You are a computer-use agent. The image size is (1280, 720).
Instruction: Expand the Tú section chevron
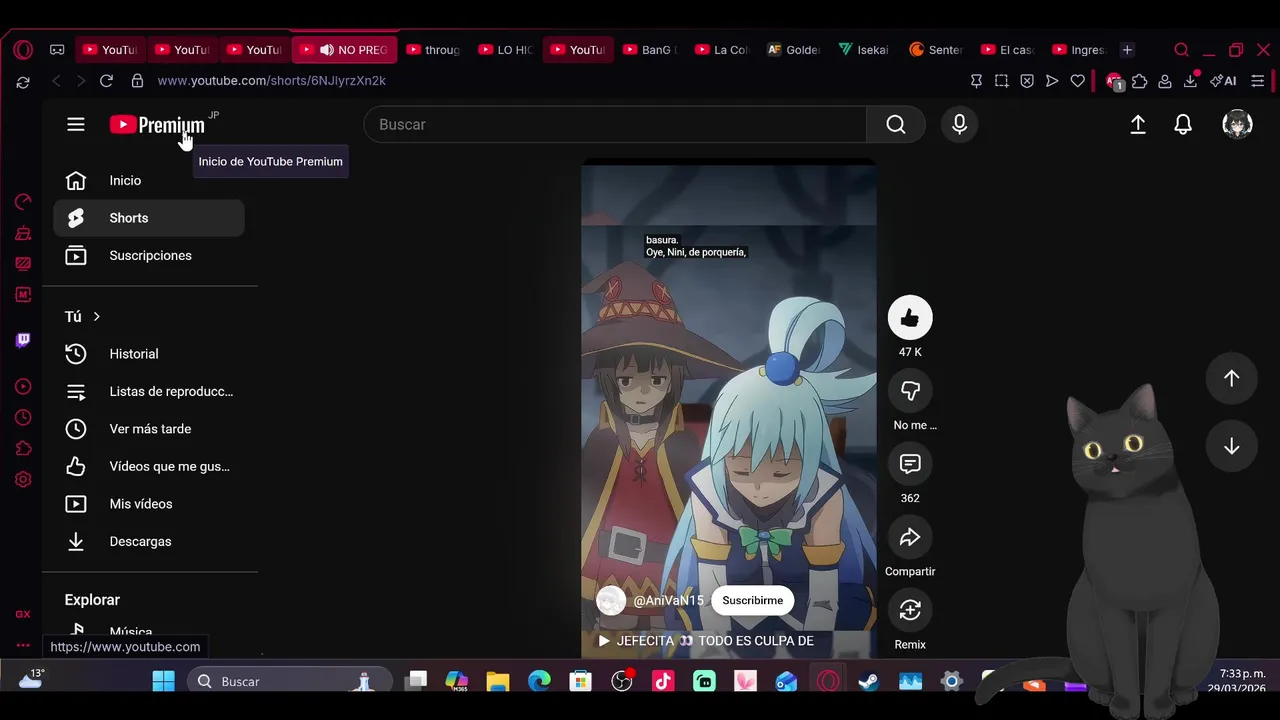point(96,316)
